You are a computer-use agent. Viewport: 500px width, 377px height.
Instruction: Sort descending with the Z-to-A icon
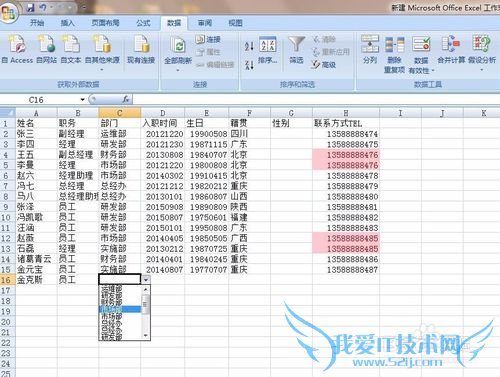(x=249, y=65)
